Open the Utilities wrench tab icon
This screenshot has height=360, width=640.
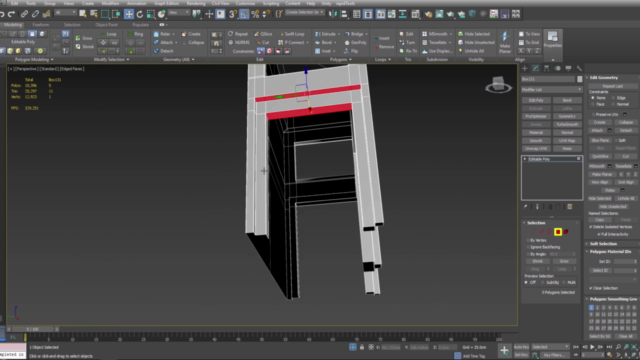click(579, 69)
